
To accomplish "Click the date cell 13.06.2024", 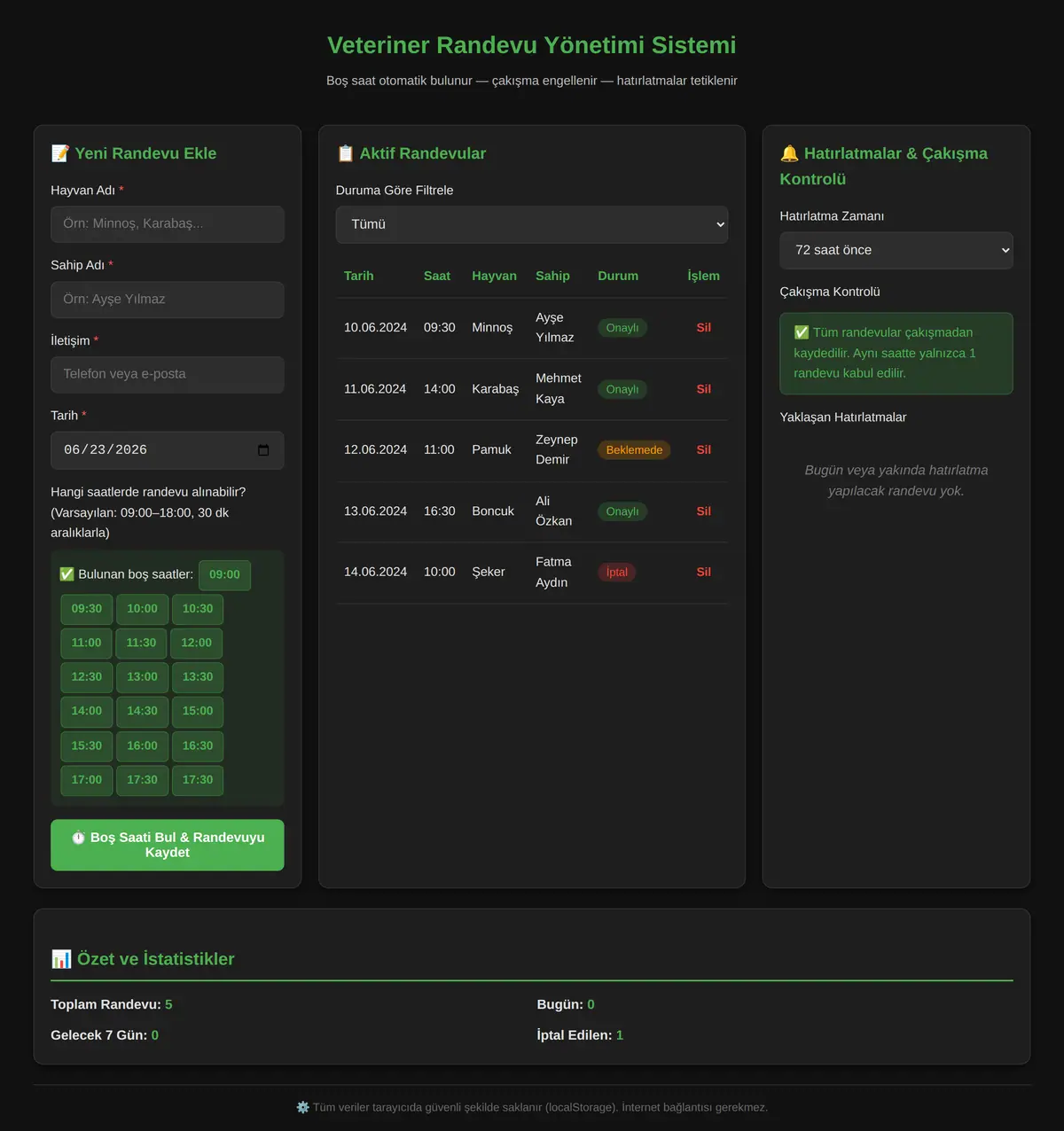I will pyautogui.click(x=376, y=511).
